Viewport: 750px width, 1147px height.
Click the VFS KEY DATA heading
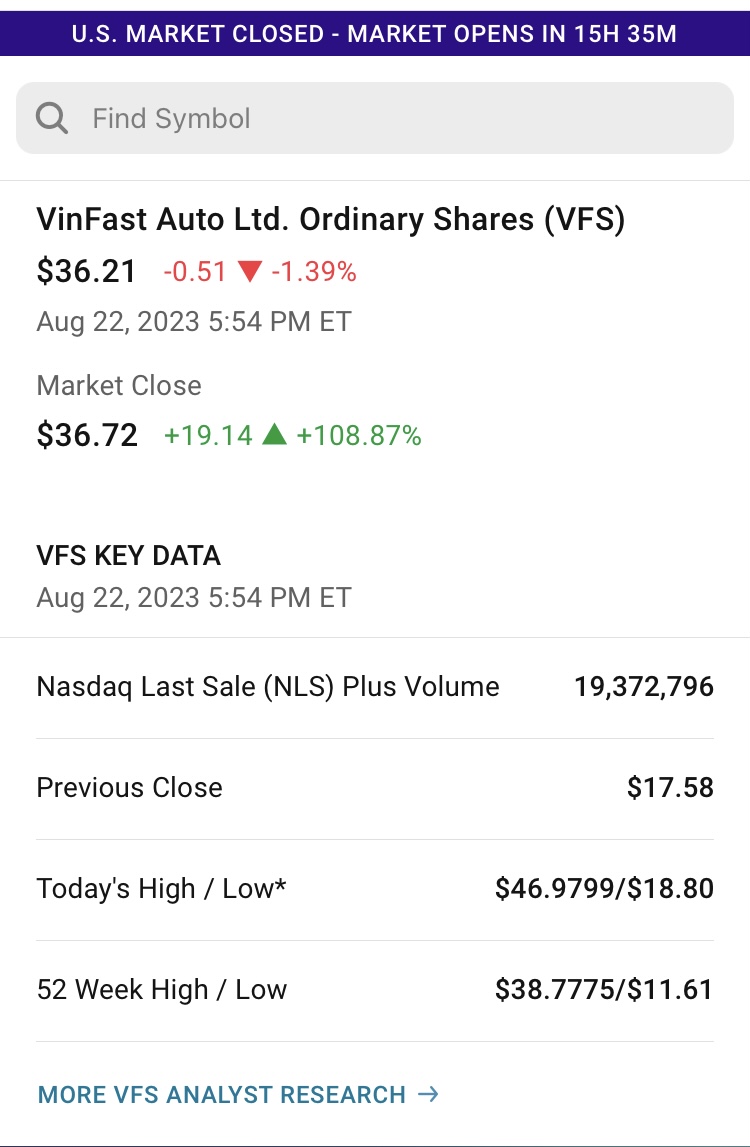[128, 556]
